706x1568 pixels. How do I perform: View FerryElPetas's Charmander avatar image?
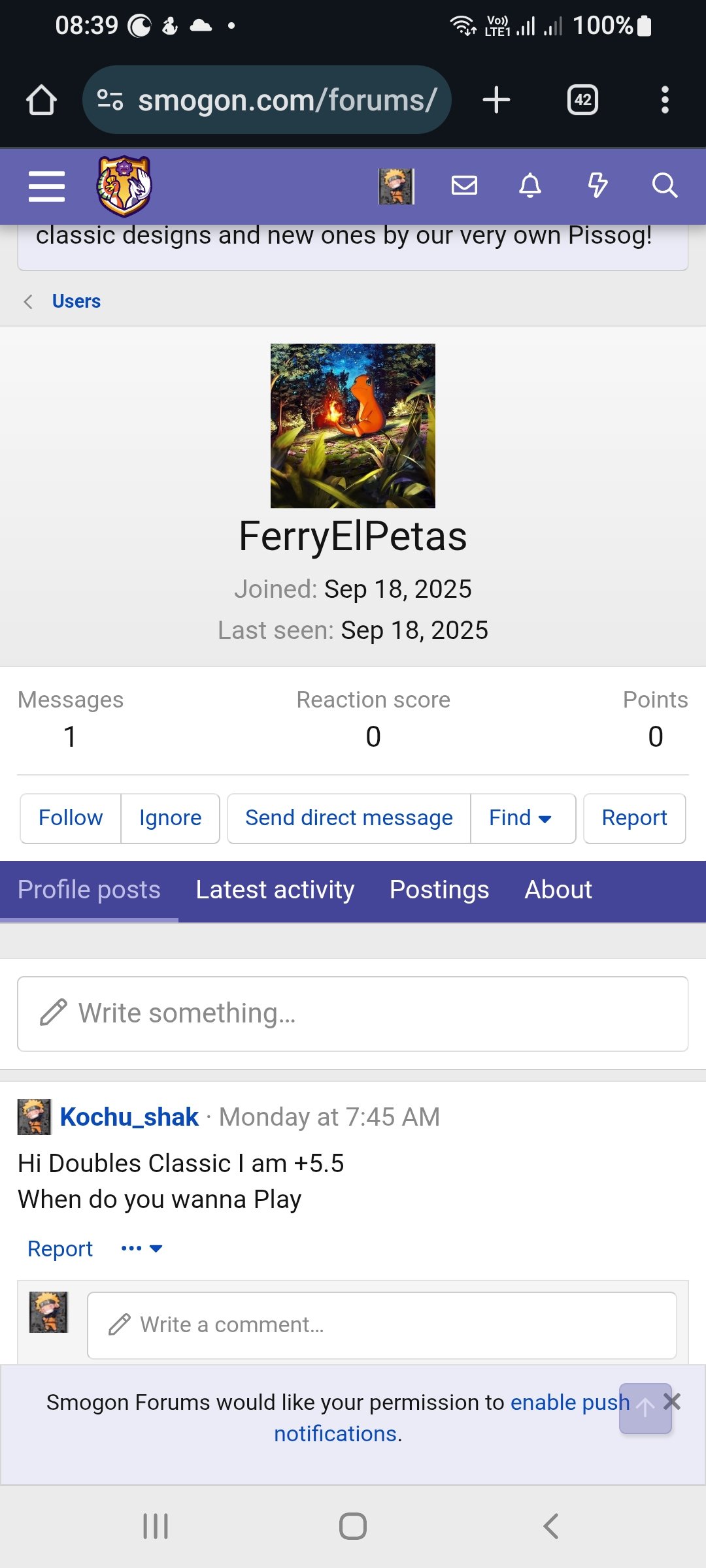(x=353, y=426)
